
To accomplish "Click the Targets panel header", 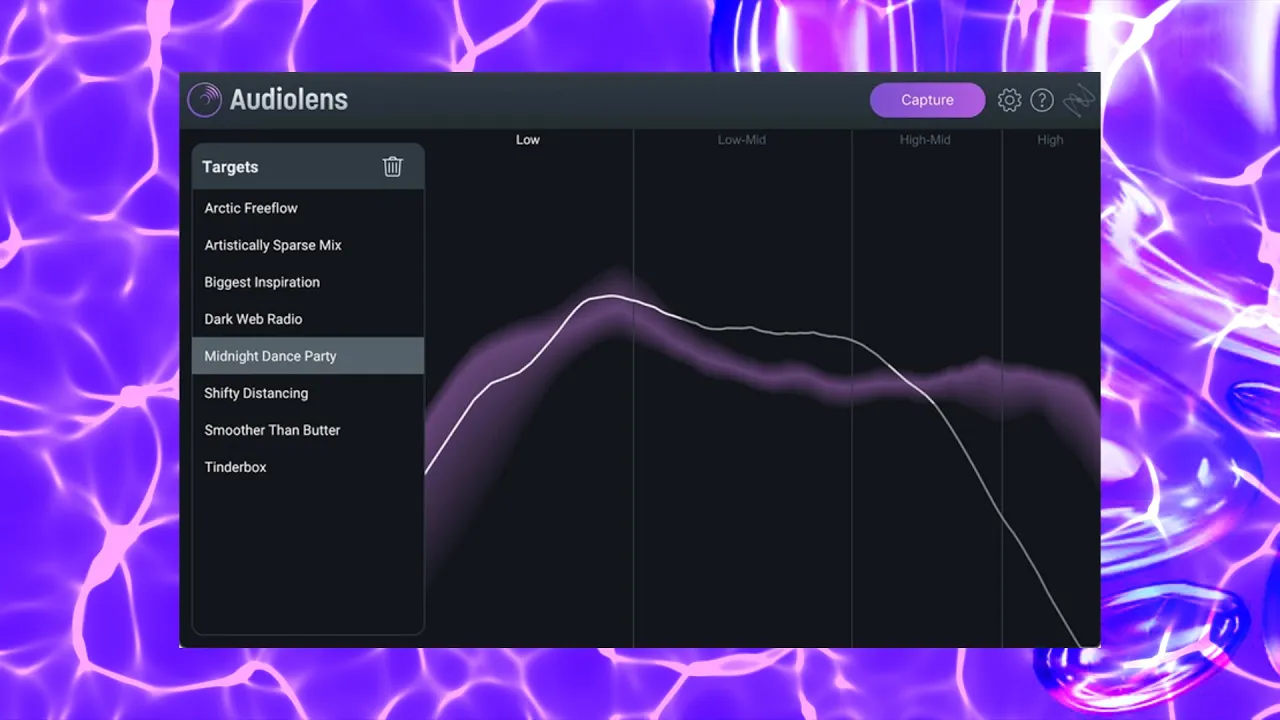I will (308, 167).
